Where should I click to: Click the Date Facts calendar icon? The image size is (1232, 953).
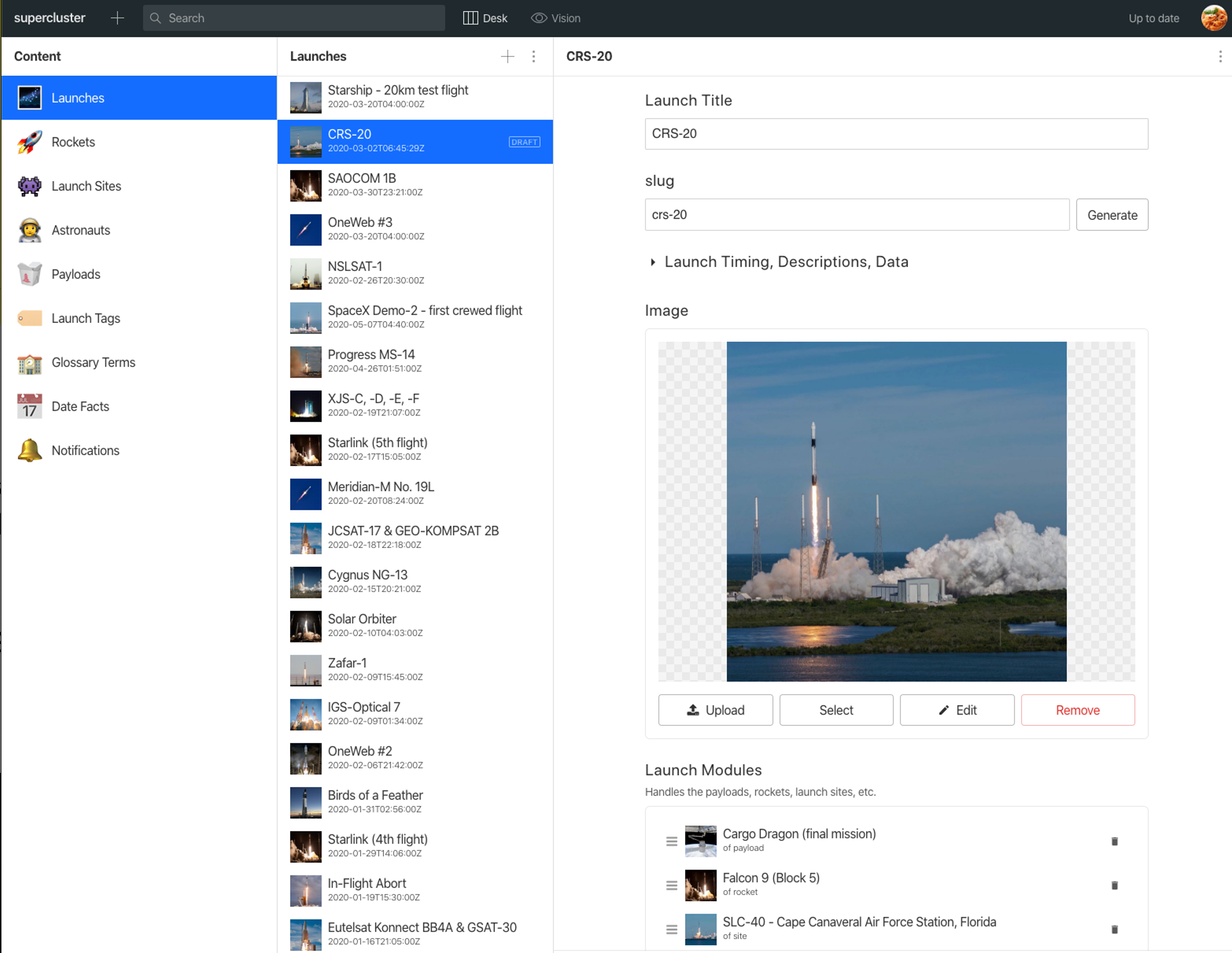coord(29,407)
